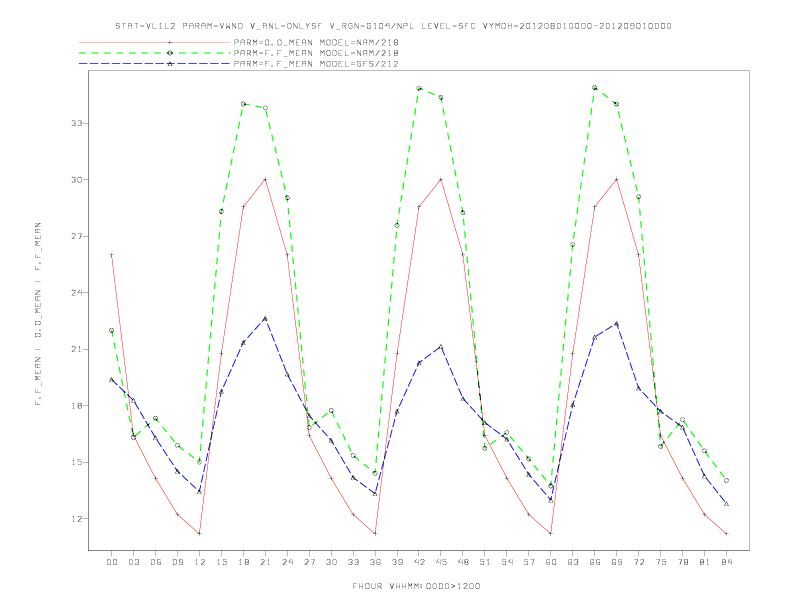Click x-axis forecast hour label 81

pyautogui.click(x=705, y=562)
